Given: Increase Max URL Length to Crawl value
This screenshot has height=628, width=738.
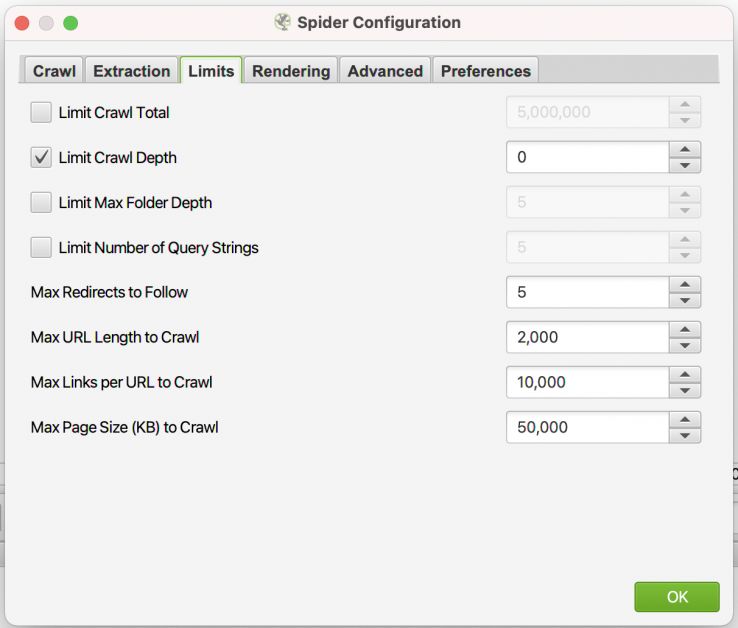Looking at the screenshot, I should (685, 330).
